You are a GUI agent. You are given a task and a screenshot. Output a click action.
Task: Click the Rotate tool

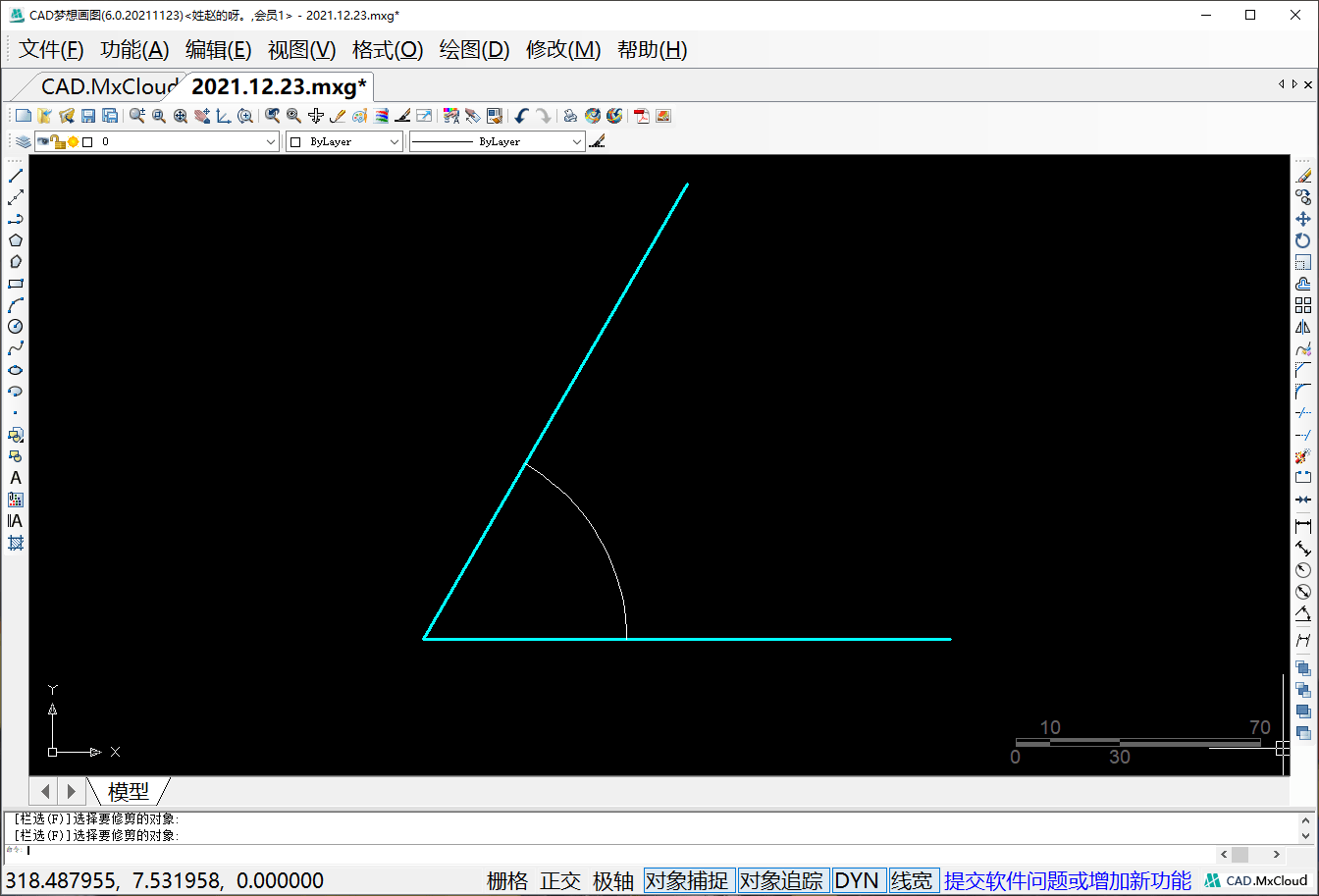point(1303,240)
